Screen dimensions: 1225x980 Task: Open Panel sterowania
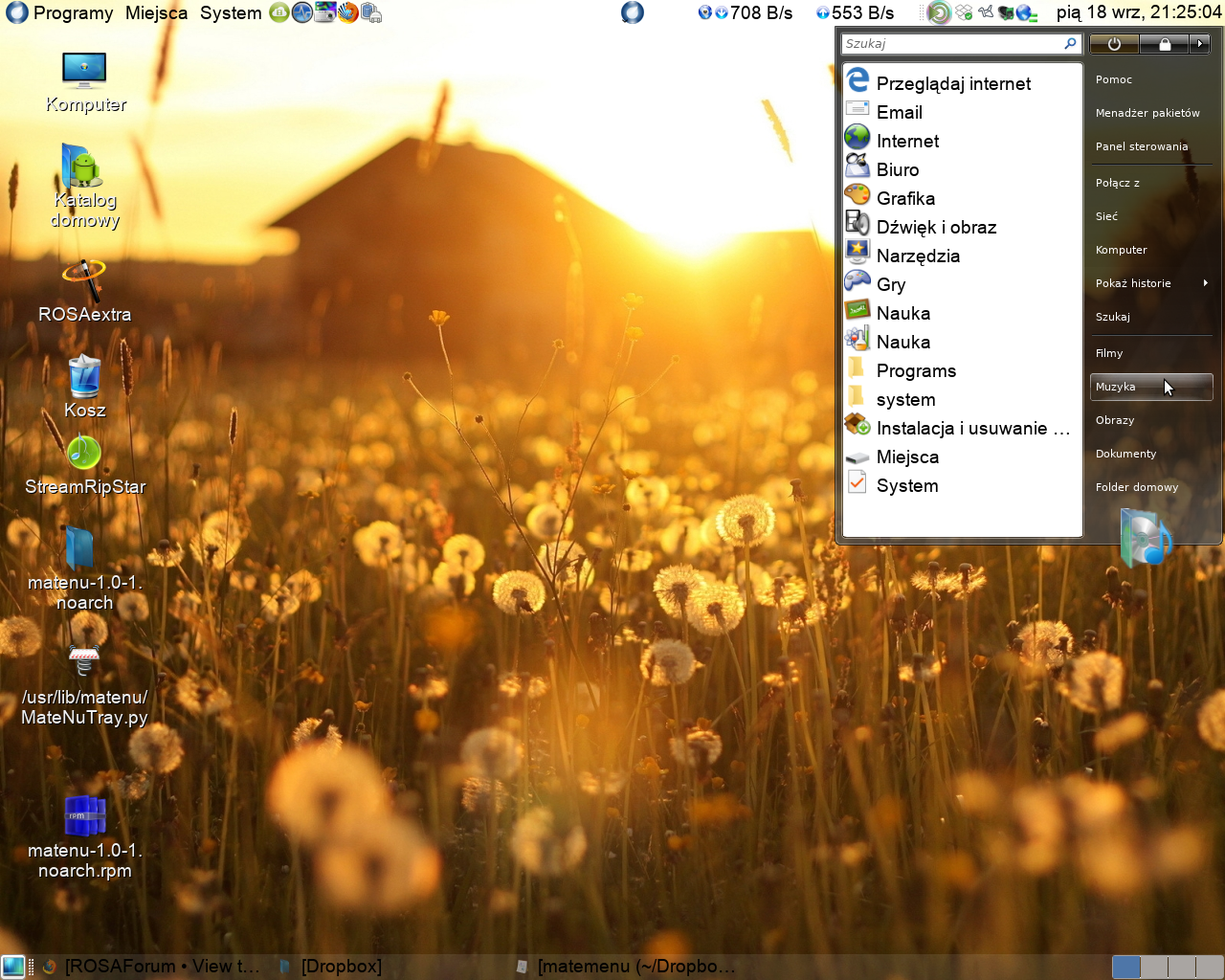pyautogui.click(x=1142, y=146)
